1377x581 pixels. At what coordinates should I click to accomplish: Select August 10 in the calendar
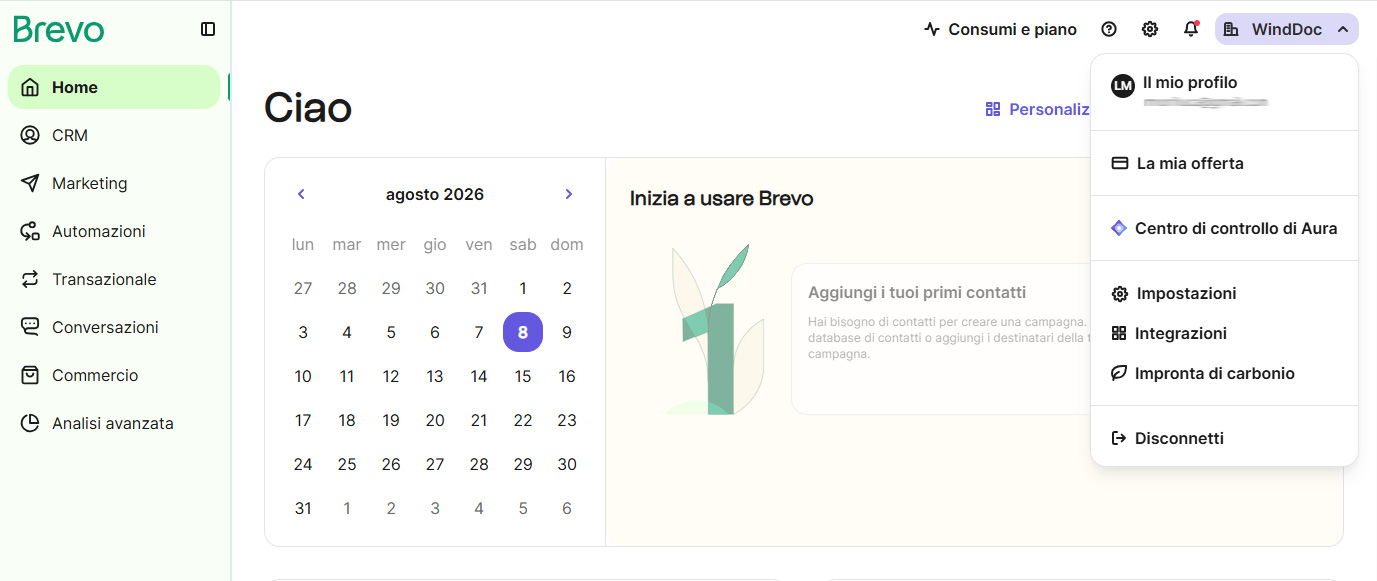point(303,376)
